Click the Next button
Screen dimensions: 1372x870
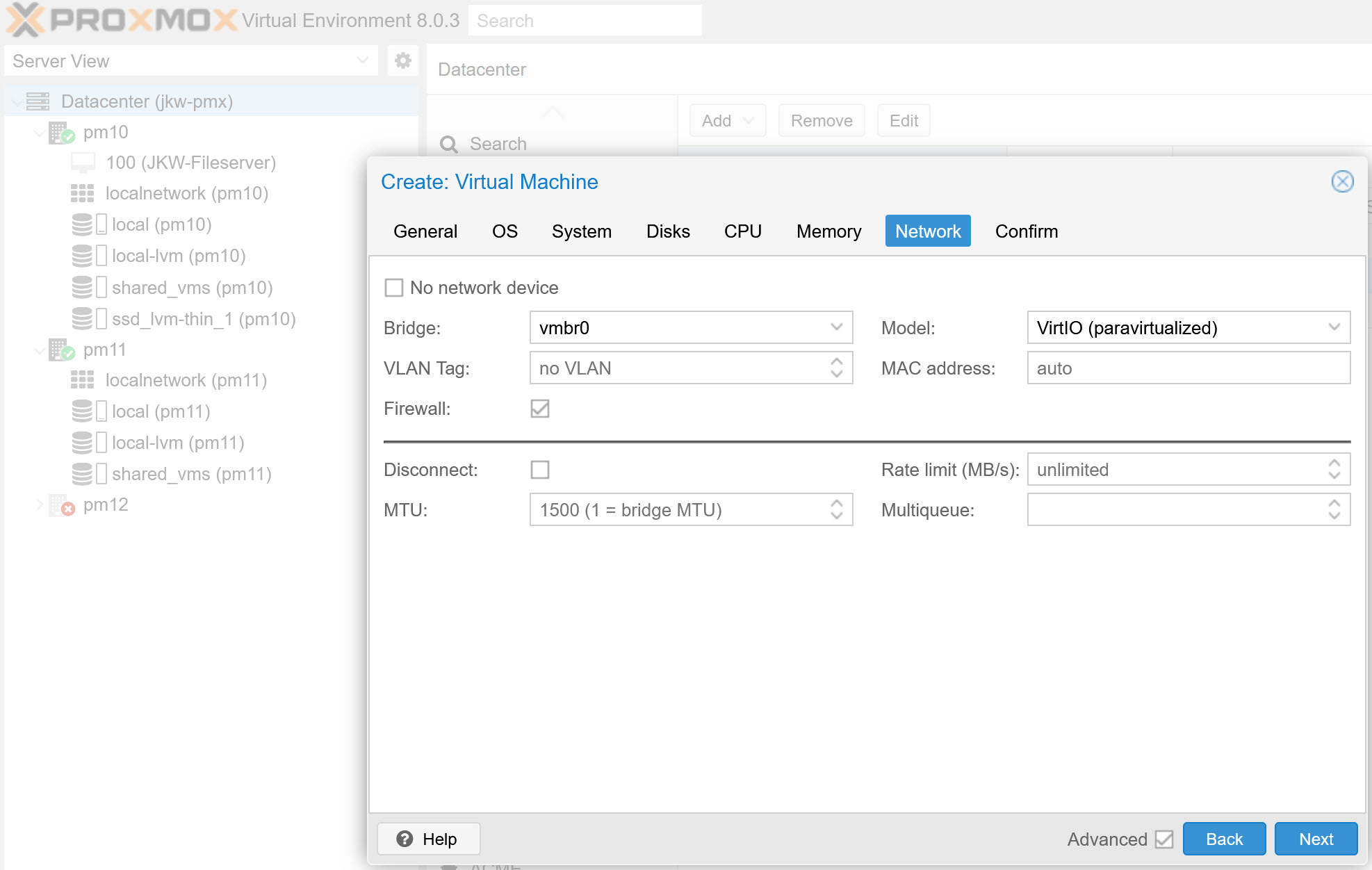[1315, 839]
